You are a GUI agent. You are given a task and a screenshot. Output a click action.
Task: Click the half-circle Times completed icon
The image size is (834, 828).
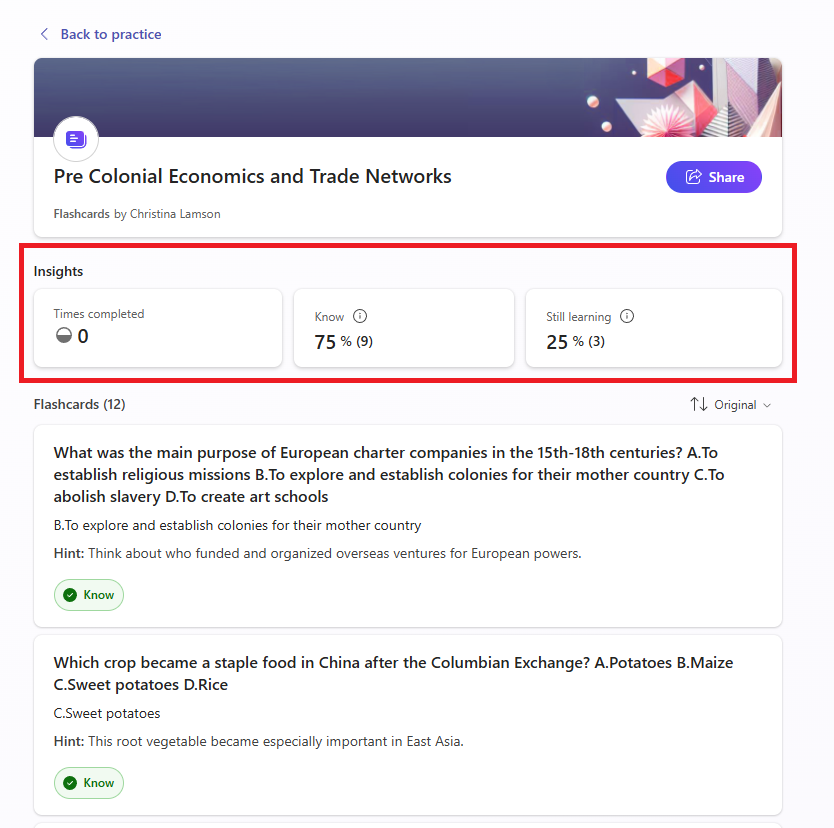click(64, 337)
